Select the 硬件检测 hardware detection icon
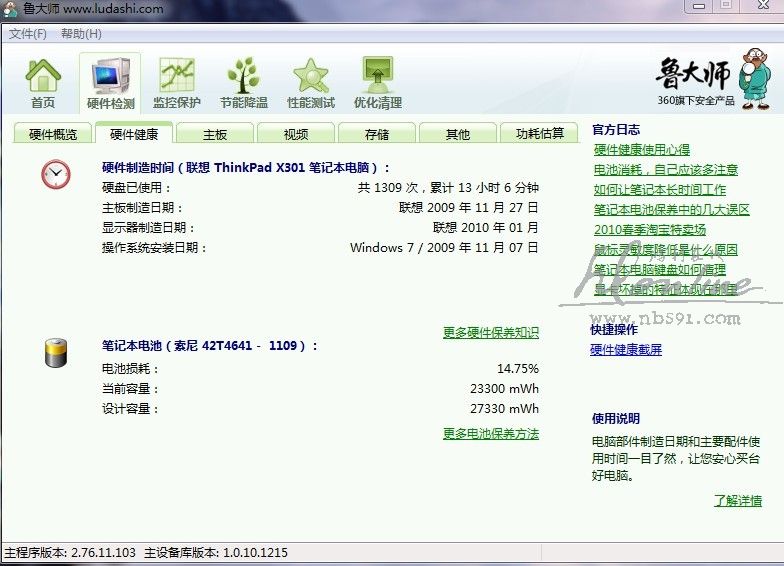This screenshot has width=784, height=566. coord(110,83)
